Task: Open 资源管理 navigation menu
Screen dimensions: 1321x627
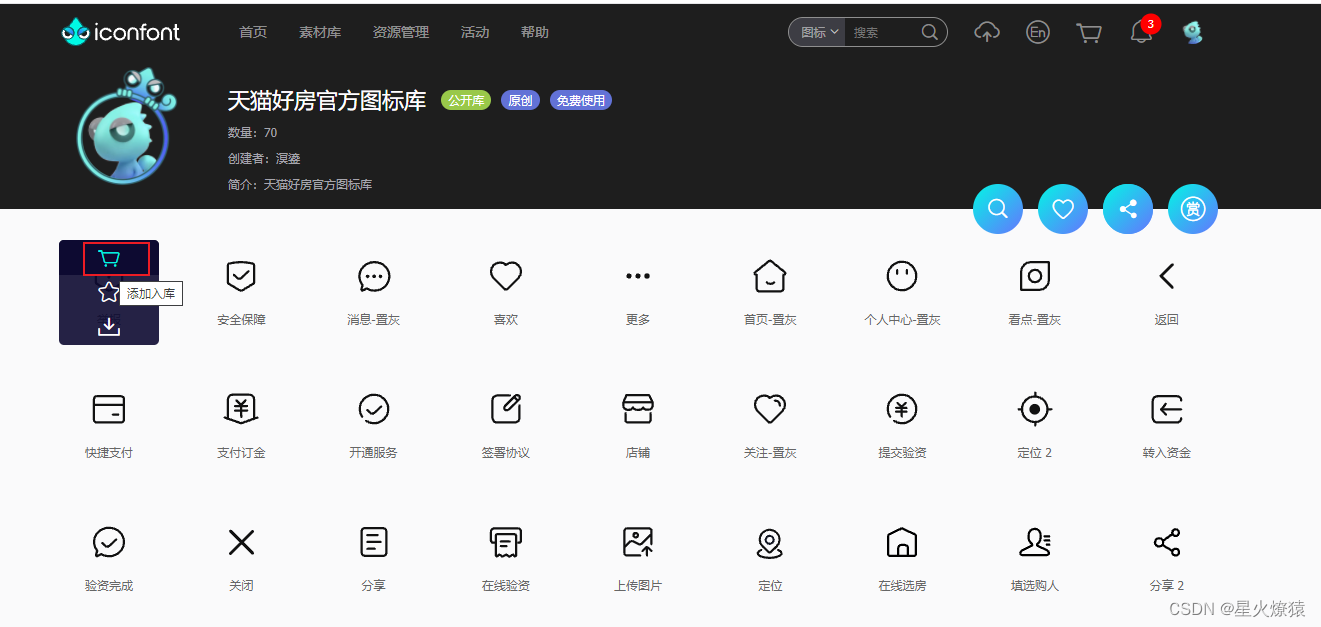Action: [401, 32]
